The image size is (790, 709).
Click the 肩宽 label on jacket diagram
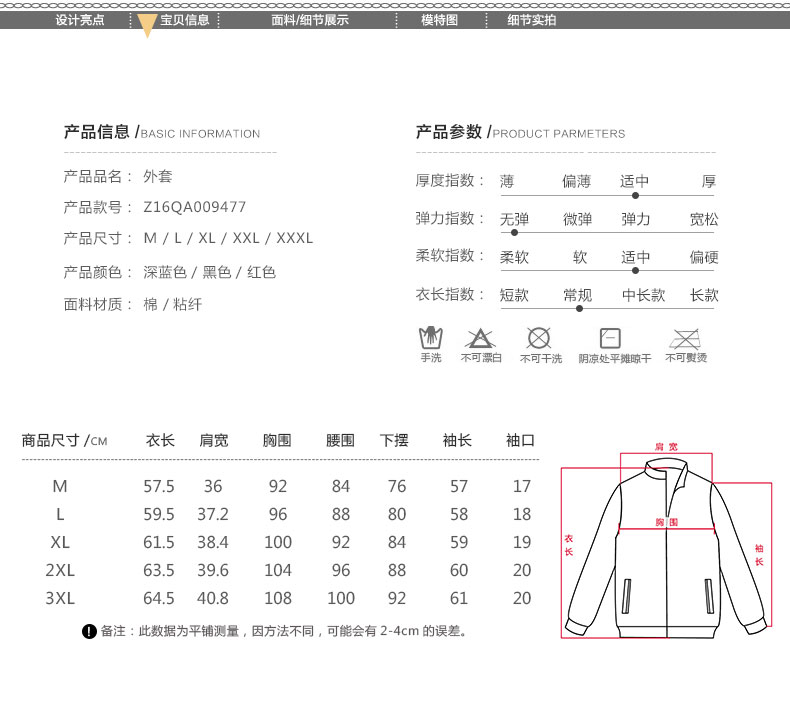[x=666, y=447]
